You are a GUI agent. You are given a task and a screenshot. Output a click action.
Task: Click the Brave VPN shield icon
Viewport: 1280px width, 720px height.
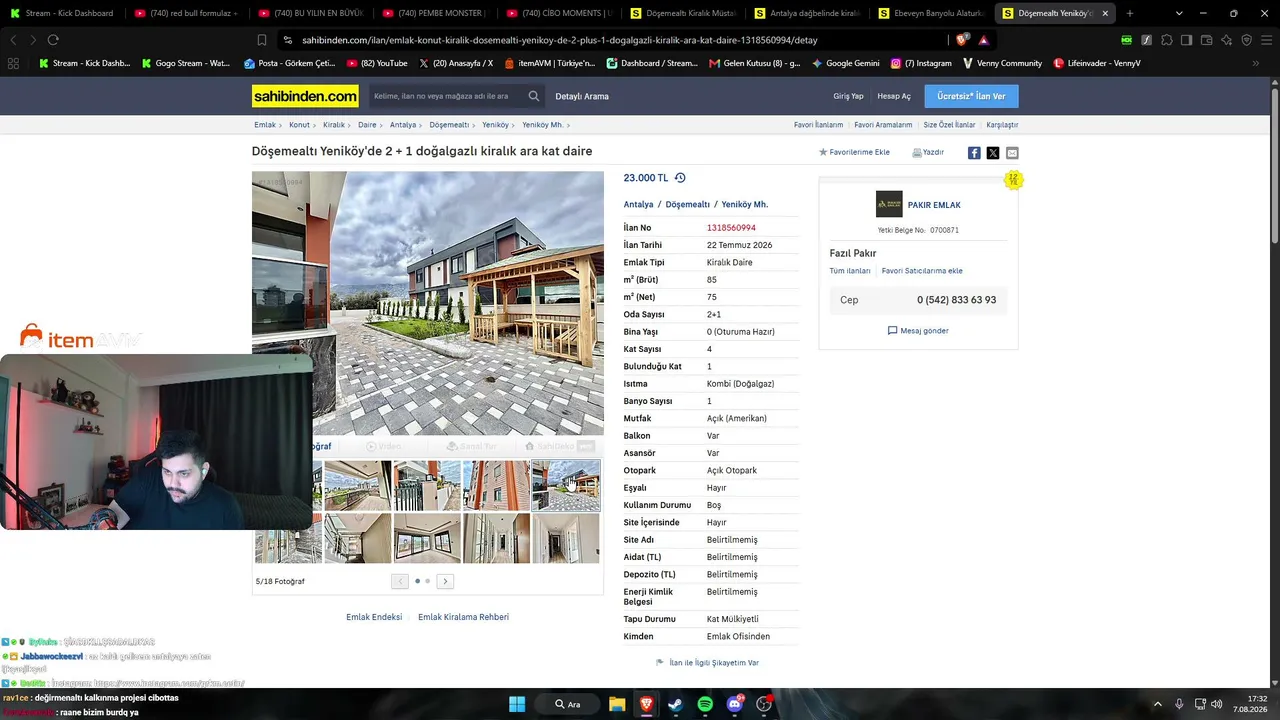pos(1246,40)
